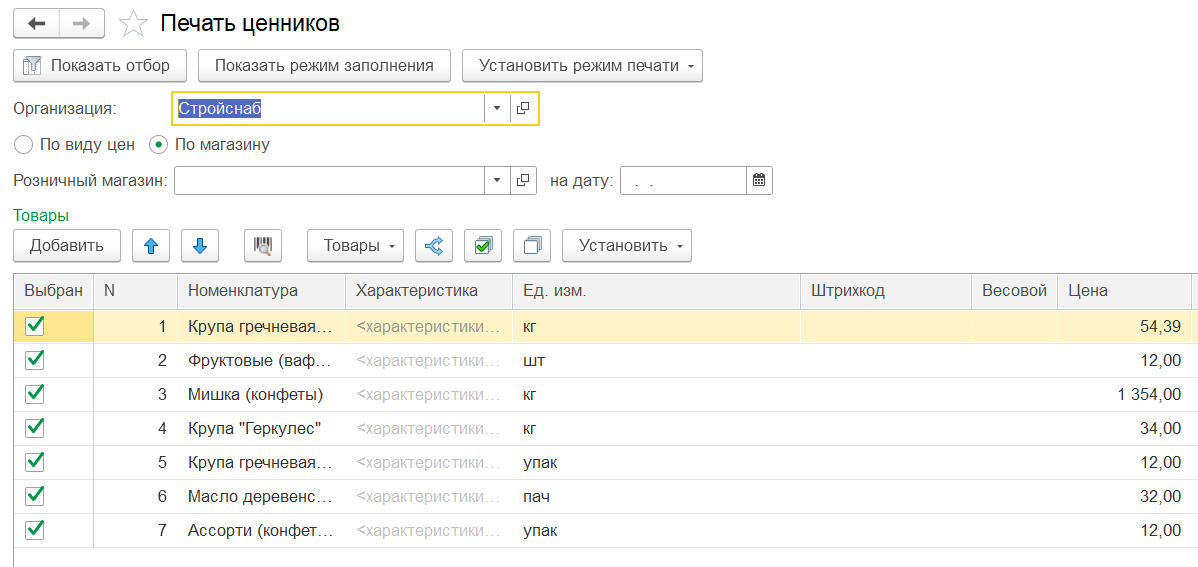Image resolution: width=1198 pixels, height=567 pixels.
Task: Click the Ед. изм. column header
Action: [x=656, y=291]
